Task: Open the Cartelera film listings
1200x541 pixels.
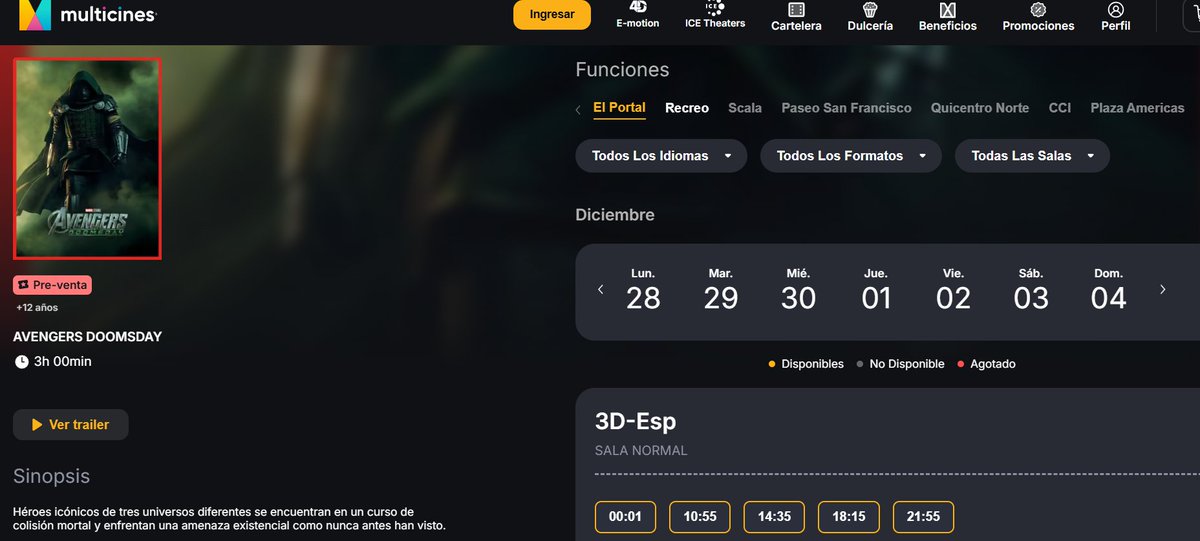Action: 796,16
